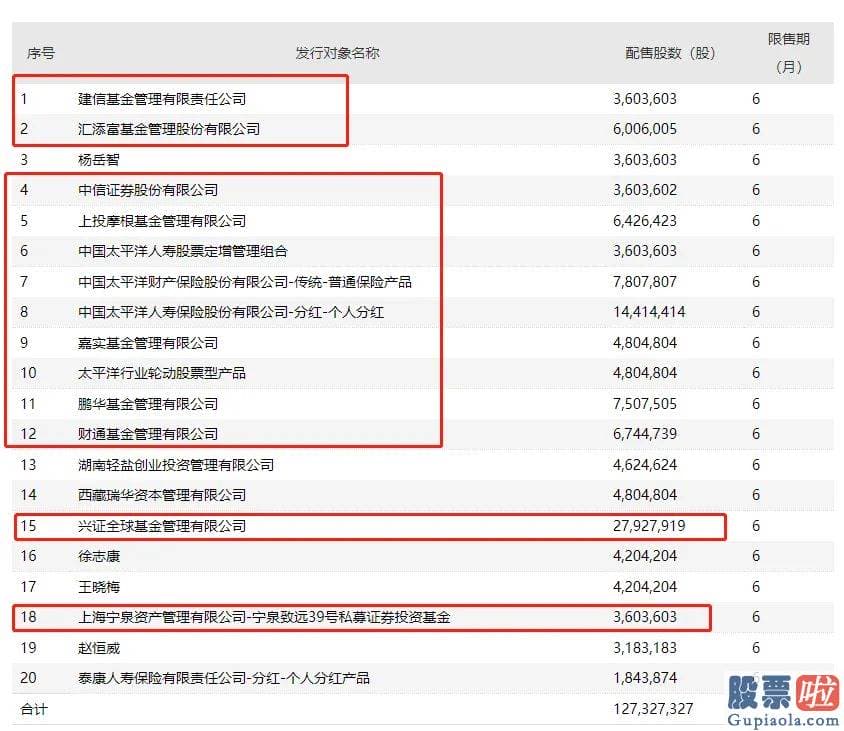Screen dimensions: 844x731
Task: Select share count 7,807,807
Action: click(645, 282)
